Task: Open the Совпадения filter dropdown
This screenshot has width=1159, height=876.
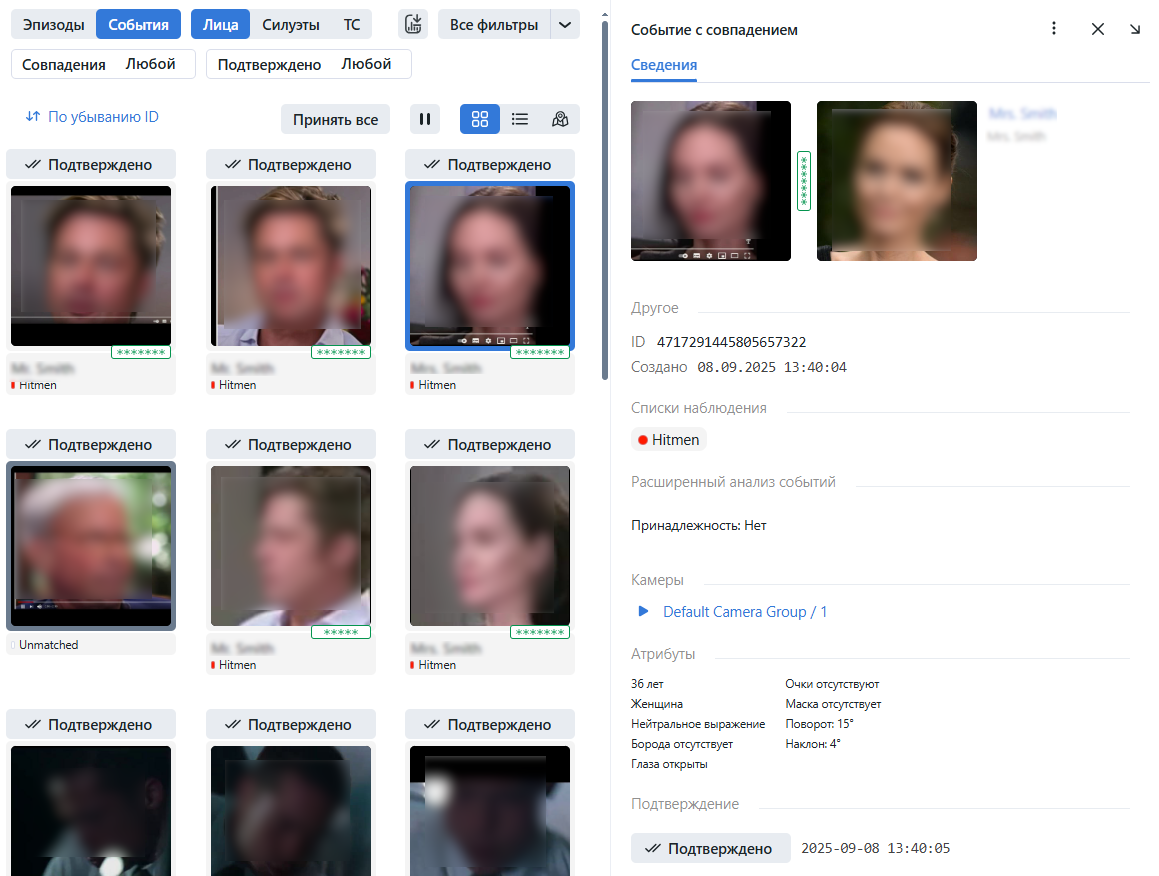Action: (x=103, y=64)
